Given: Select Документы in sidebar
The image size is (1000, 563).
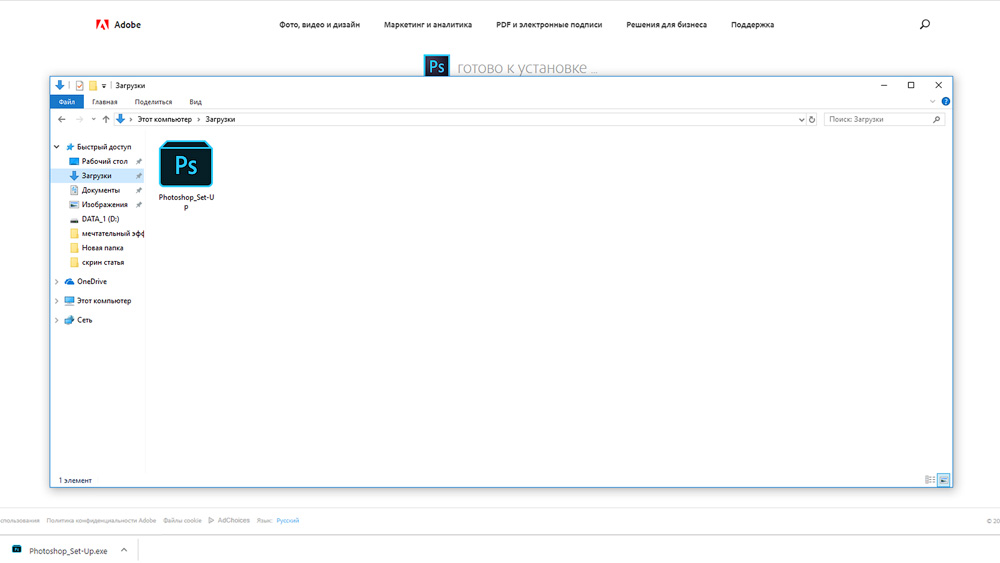Looking at the screenshot, I should click(101, 190).
